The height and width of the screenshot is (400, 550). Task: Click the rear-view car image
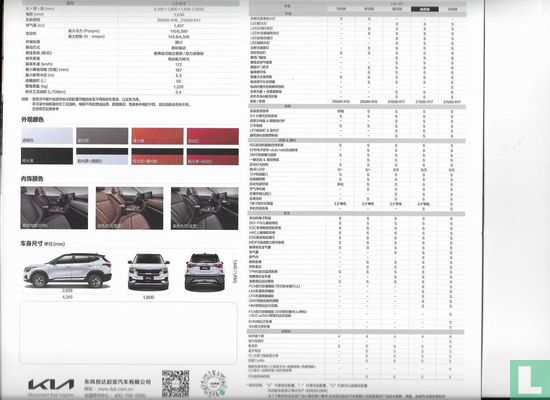(205, 272)
